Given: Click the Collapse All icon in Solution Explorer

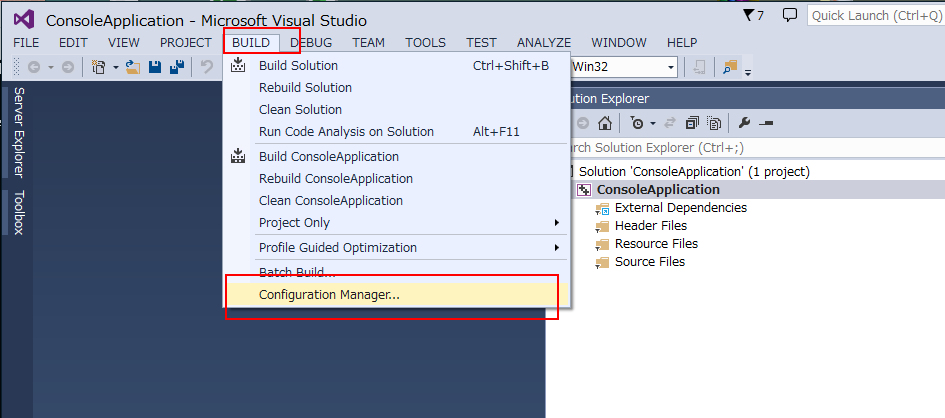Looking at the screenshot, I should point(692,123).
